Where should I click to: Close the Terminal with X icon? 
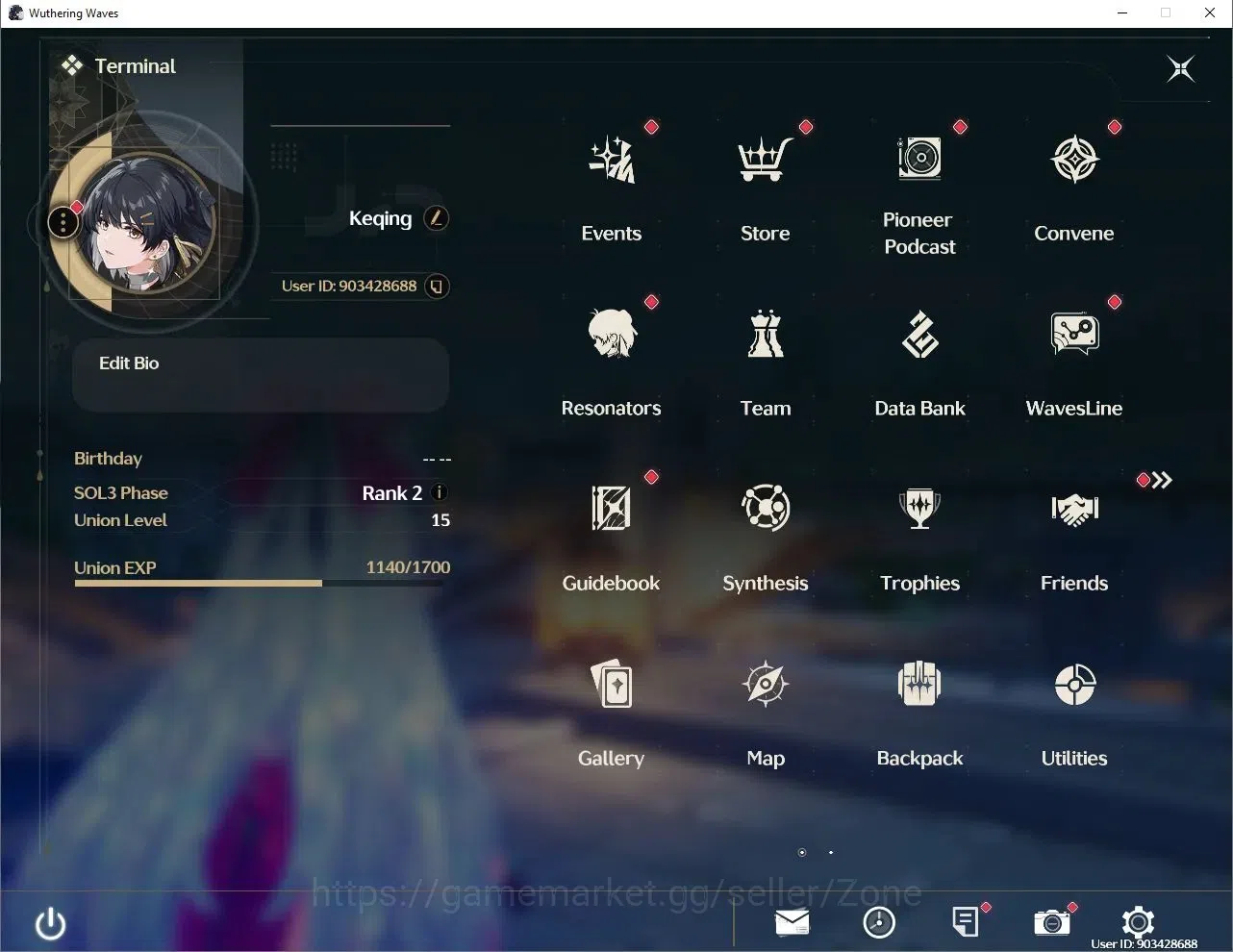tap(1180, 68)
